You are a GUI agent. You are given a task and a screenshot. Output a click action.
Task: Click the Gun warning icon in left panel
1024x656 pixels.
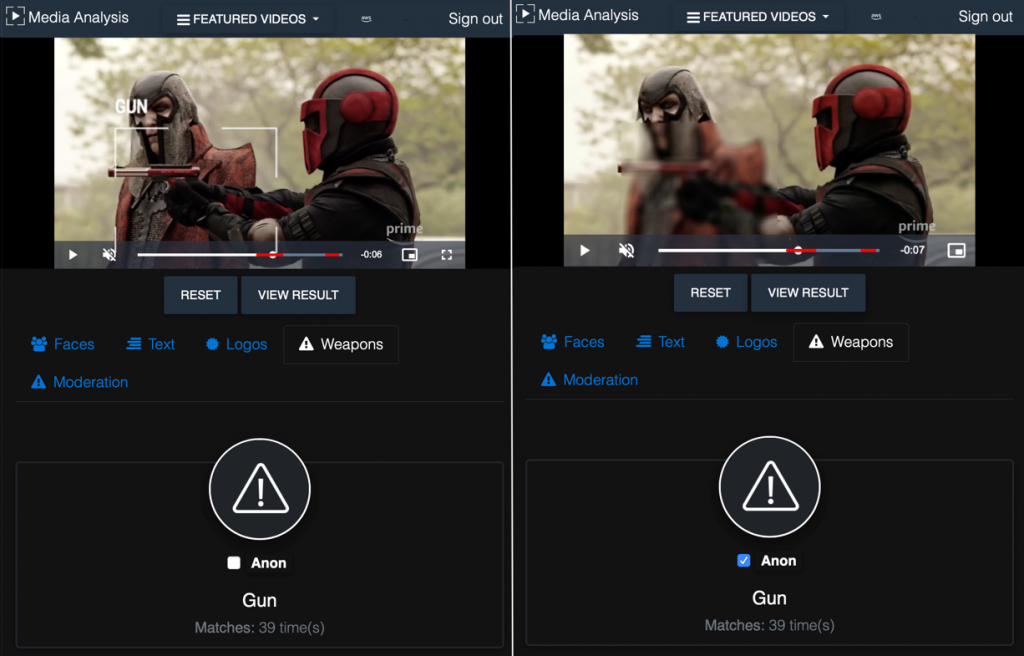click(260, 489)
